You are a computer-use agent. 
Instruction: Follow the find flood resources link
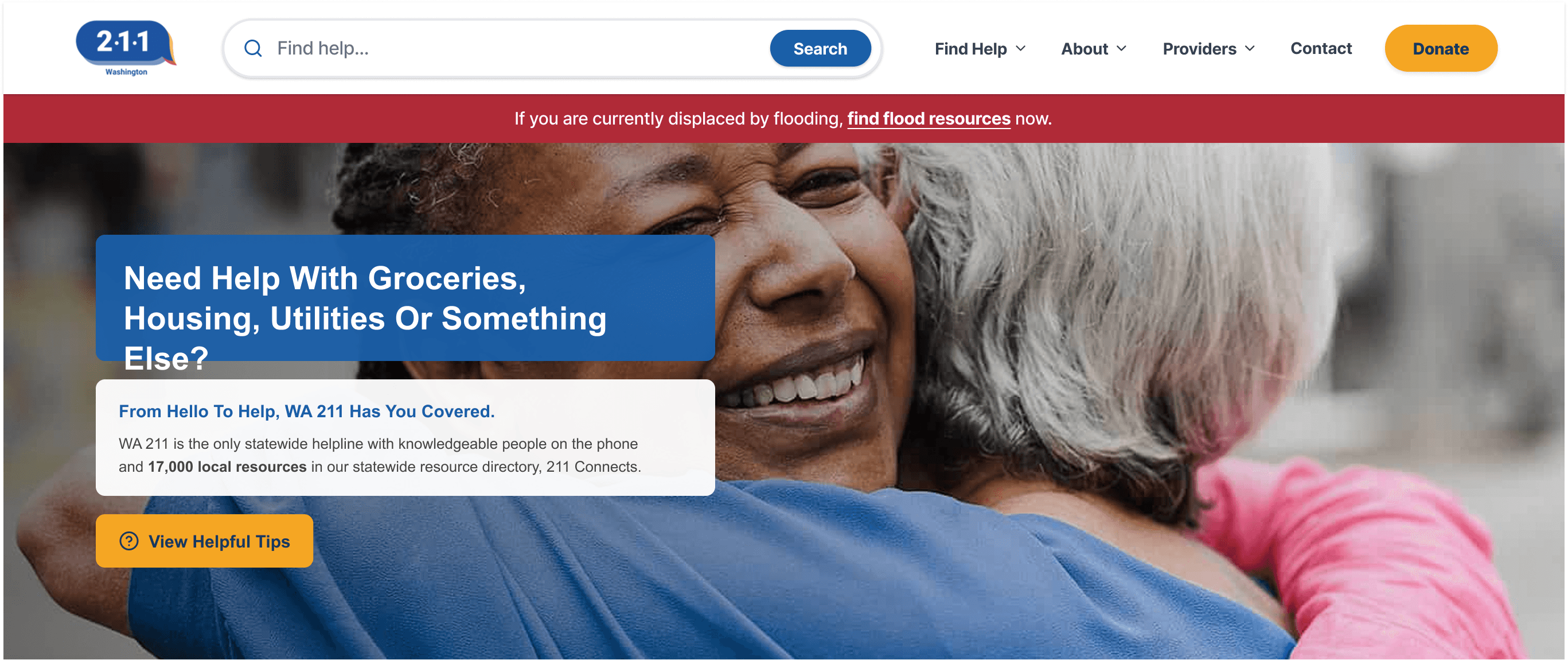(x=929, y=118)
